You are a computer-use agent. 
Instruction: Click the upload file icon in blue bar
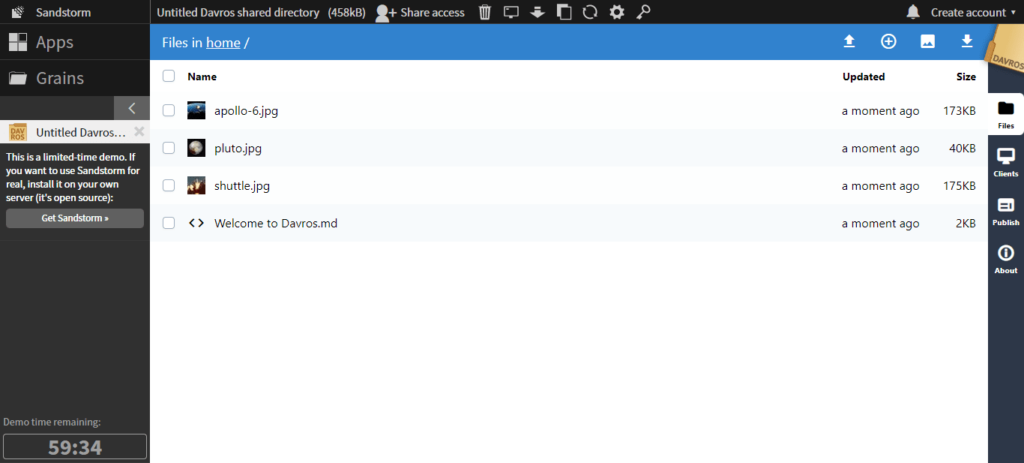point(849,42)
